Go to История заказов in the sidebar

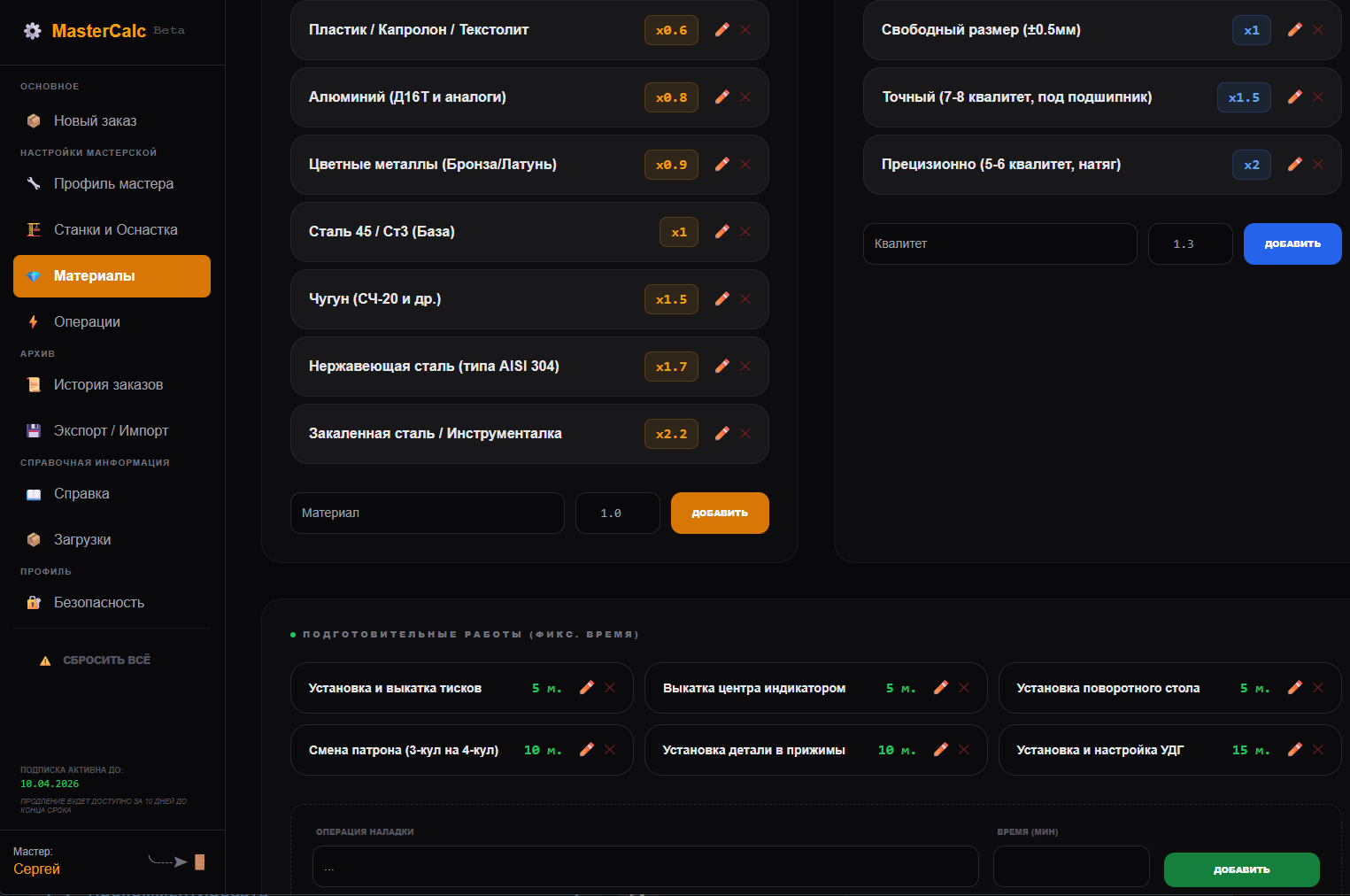coord(108,385)
